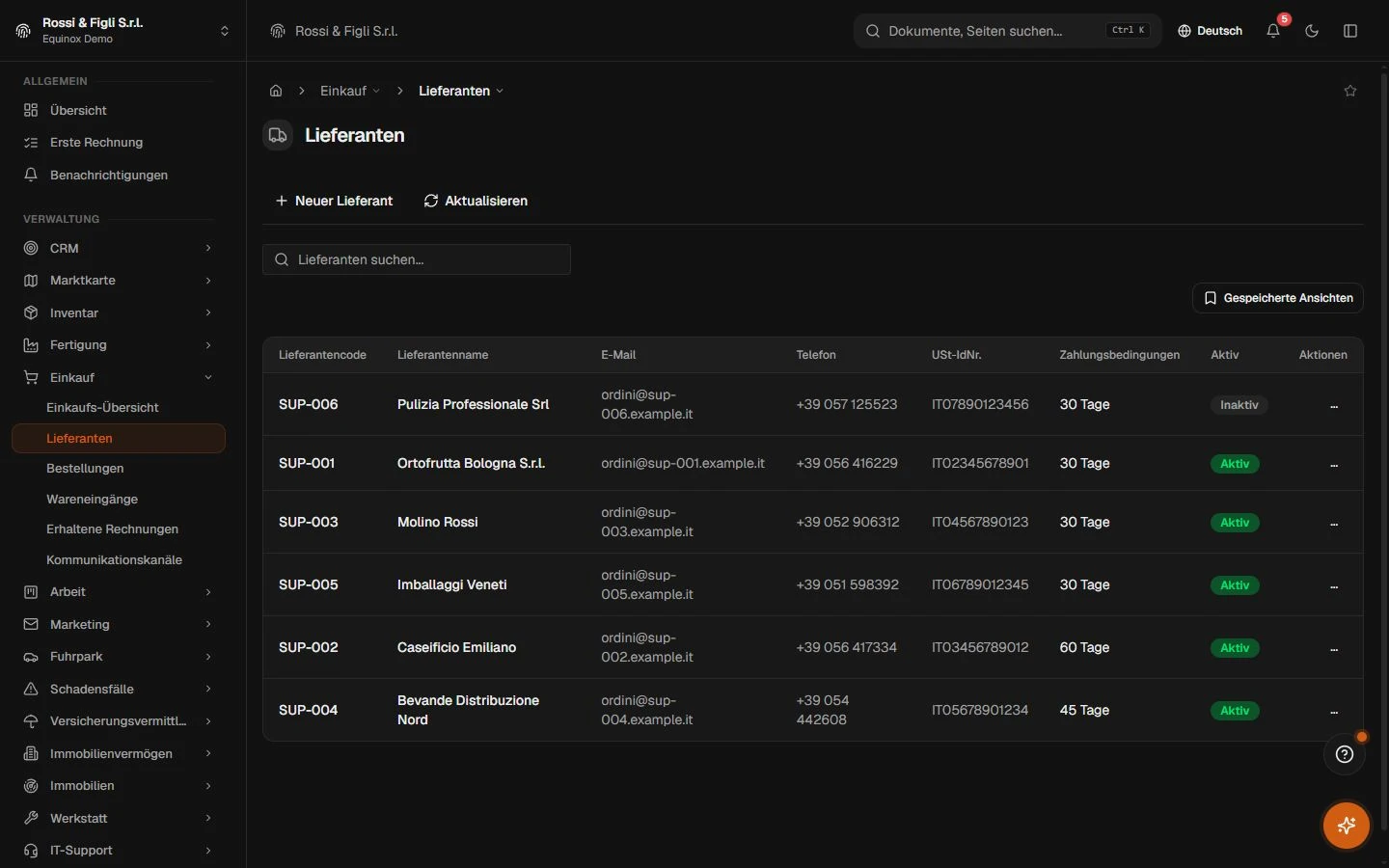
Task: Open Kommunikationskanäle submenu item
Action: (118, 559)
